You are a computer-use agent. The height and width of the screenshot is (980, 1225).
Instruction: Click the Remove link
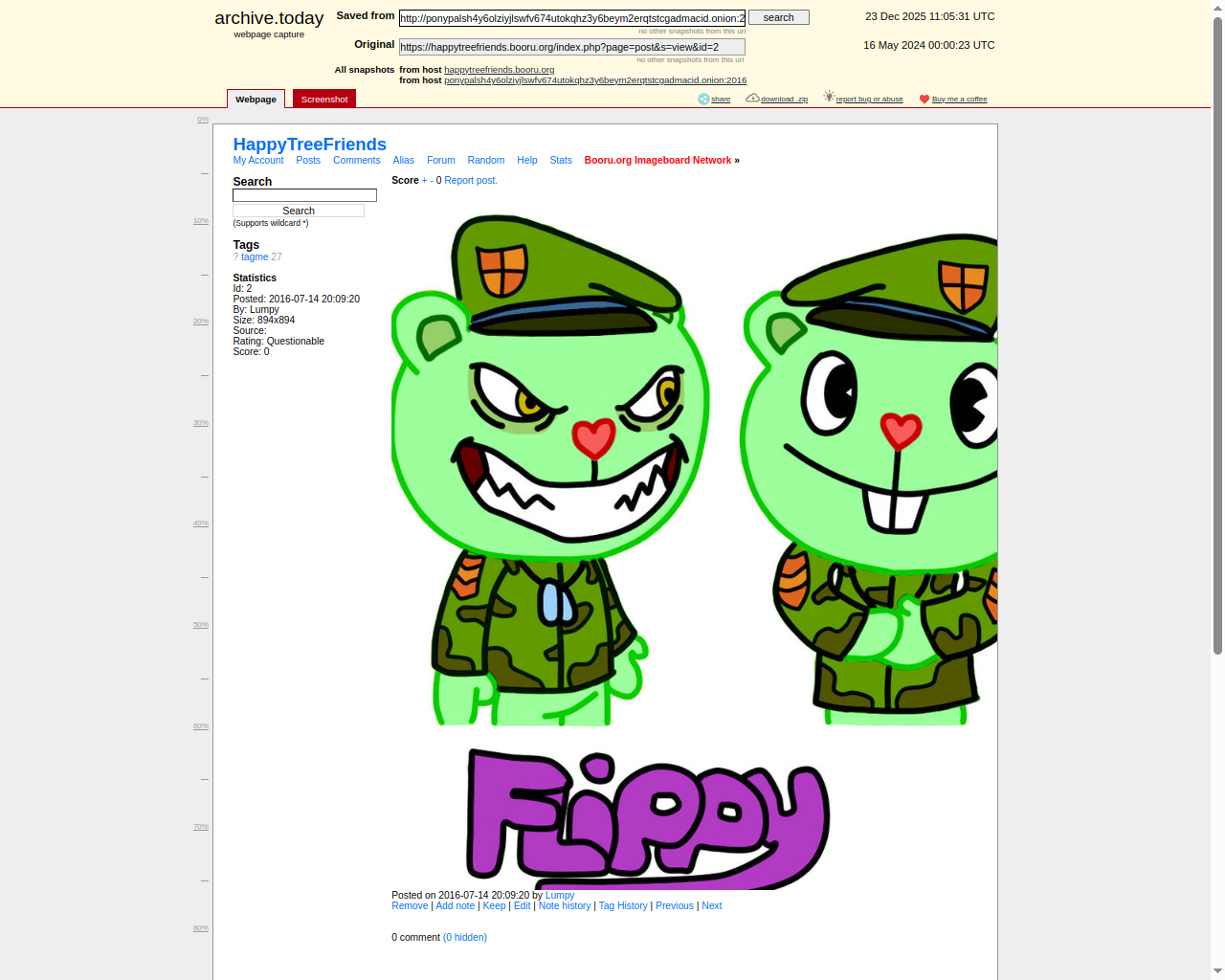click(410, 906)
